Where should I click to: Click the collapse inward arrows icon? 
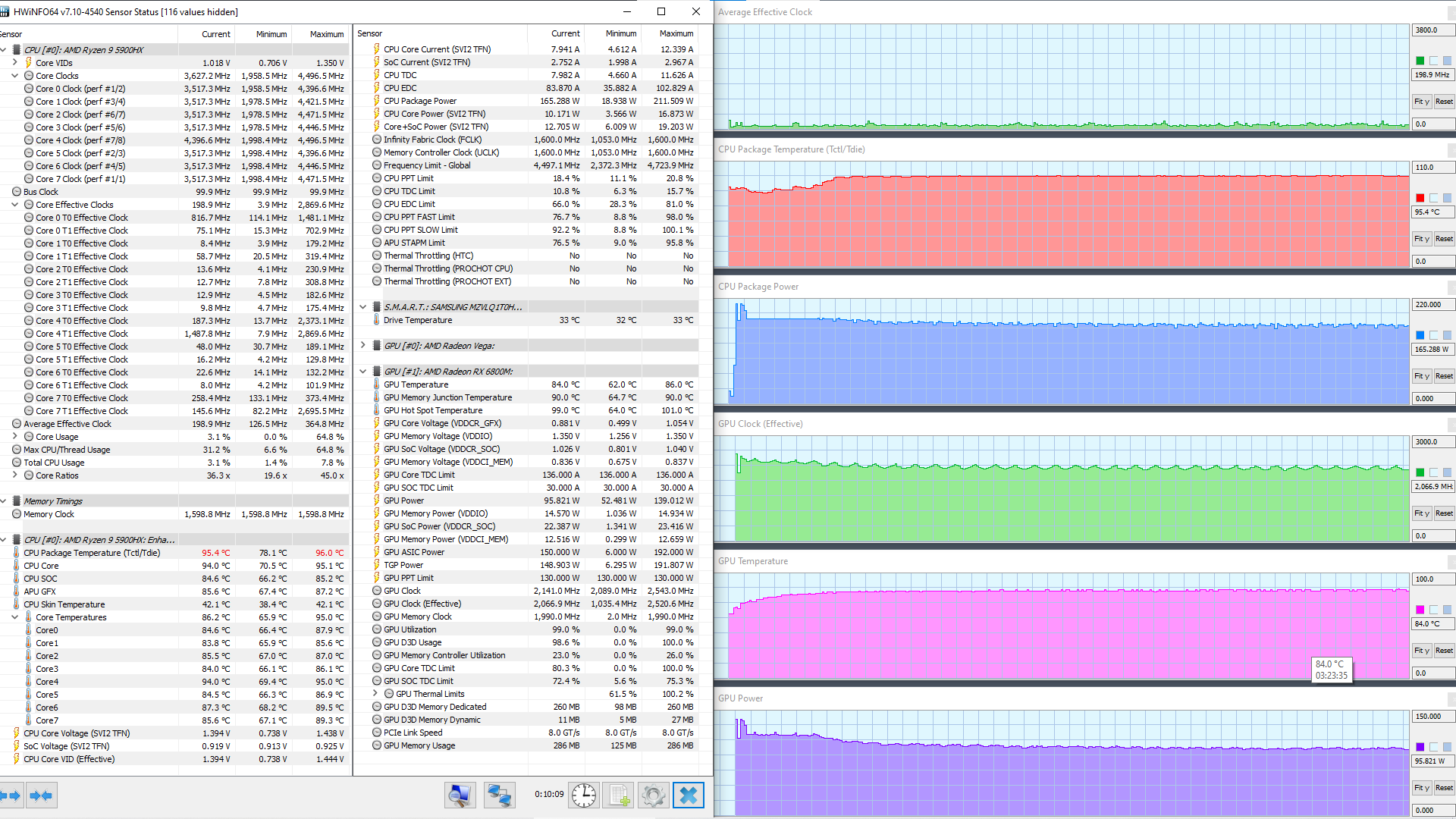pos(41,795)
